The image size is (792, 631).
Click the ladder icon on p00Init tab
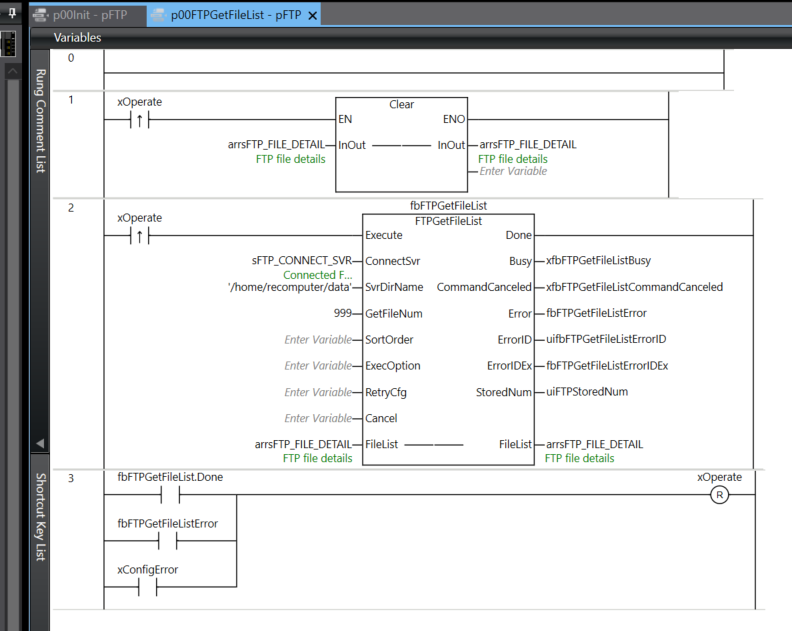[x=40, y=16]
